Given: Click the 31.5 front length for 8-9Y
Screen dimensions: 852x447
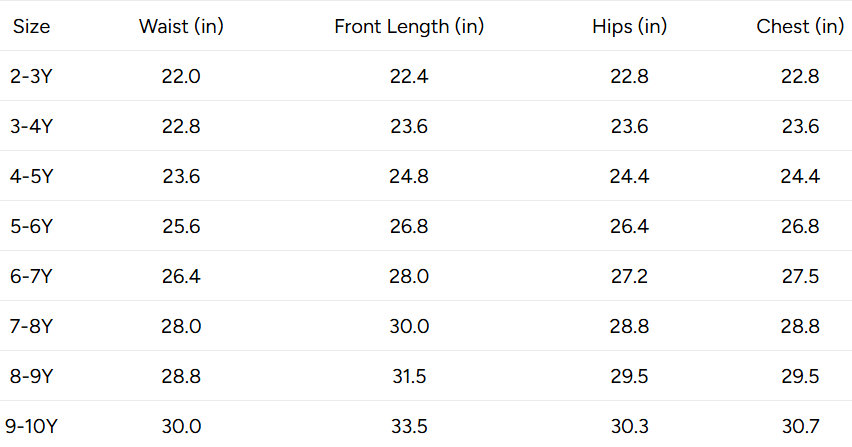Looking at the screenshot, I should coord(409,376).
